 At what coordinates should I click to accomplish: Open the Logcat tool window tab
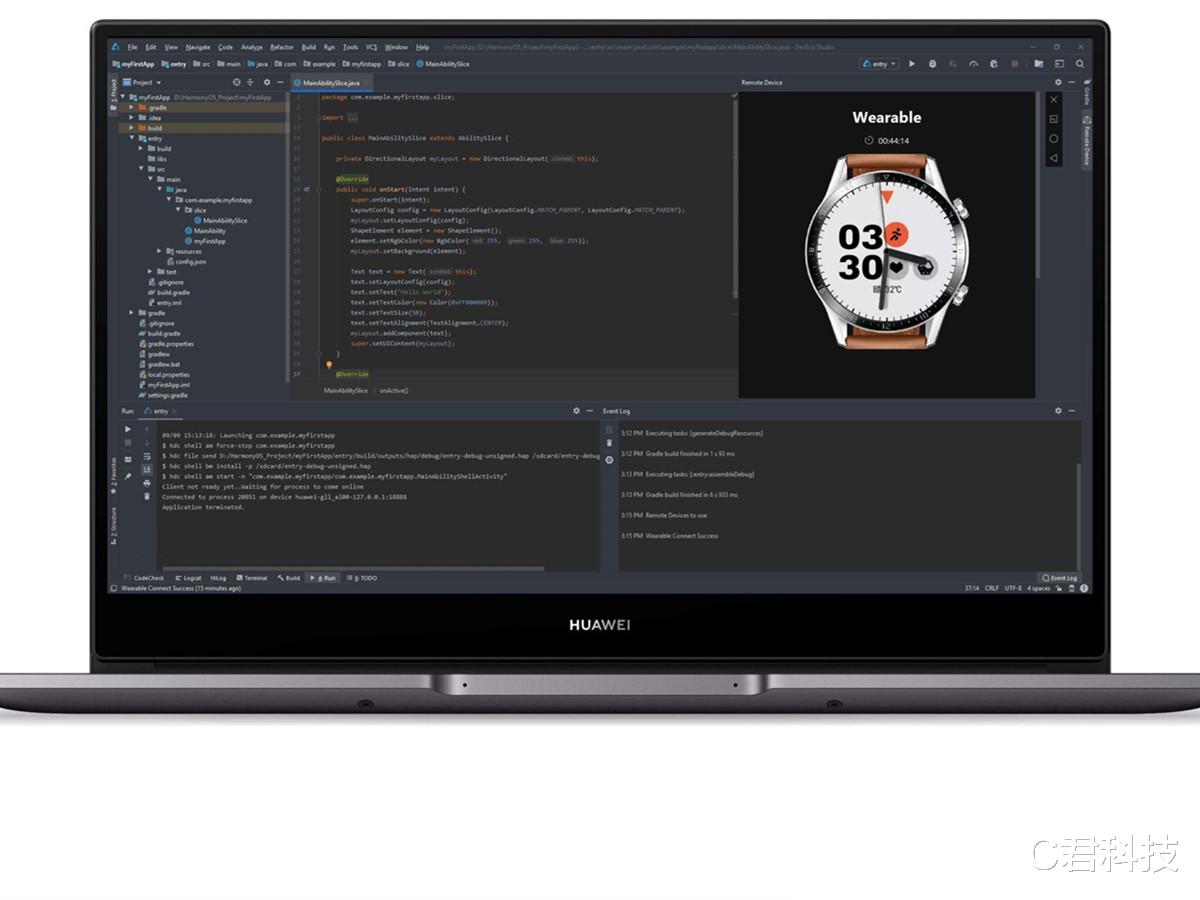pyautogui.click(x=189, y=578)
